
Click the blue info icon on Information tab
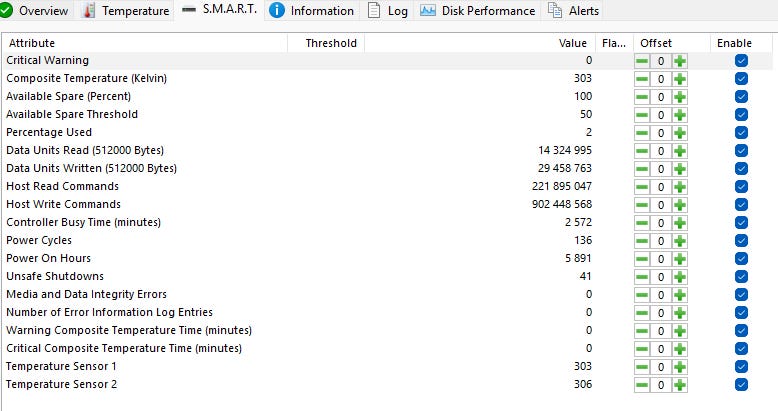click(277, 11)
